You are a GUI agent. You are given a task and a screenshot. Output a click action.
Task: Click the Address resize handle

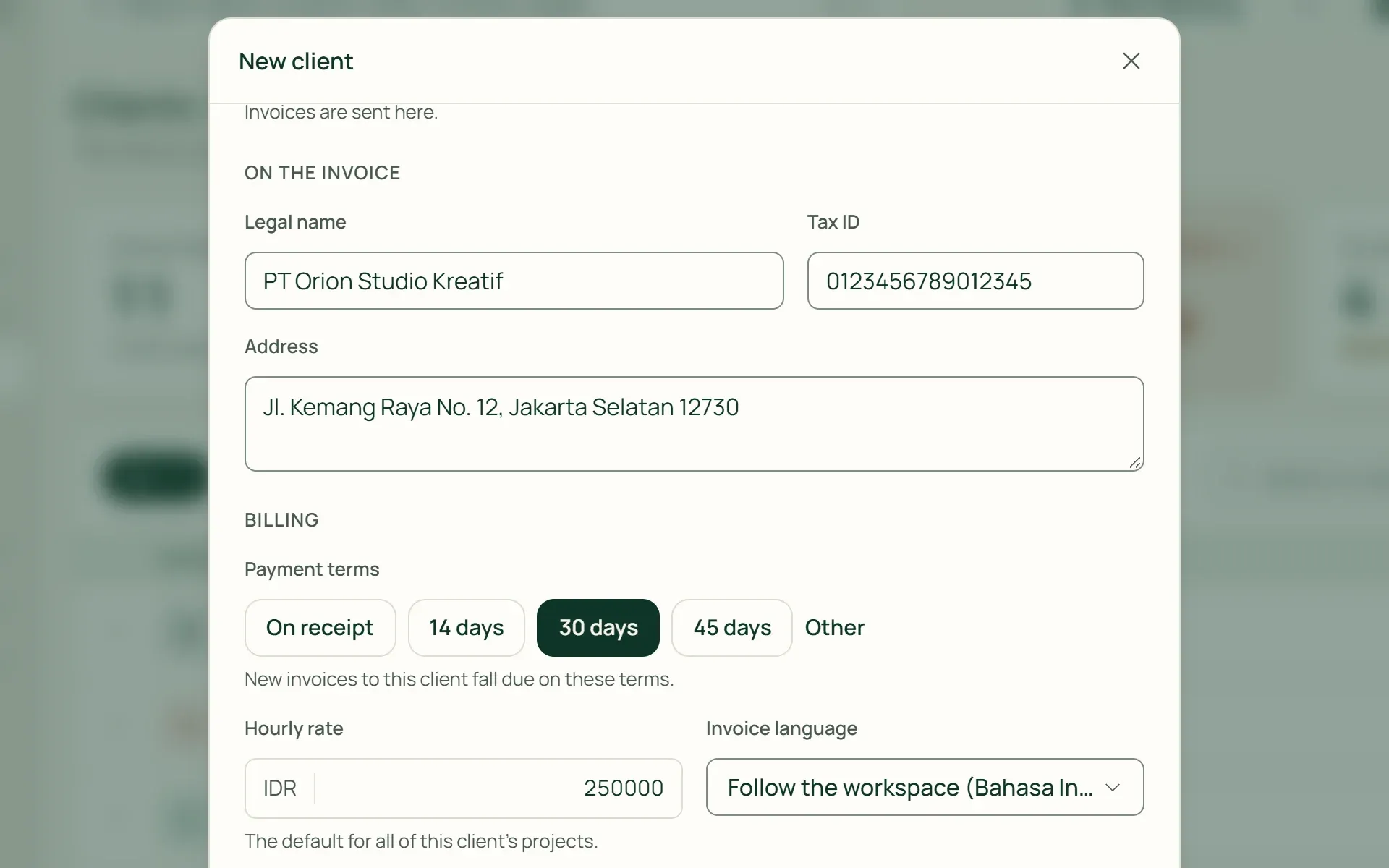point(1134,463)
